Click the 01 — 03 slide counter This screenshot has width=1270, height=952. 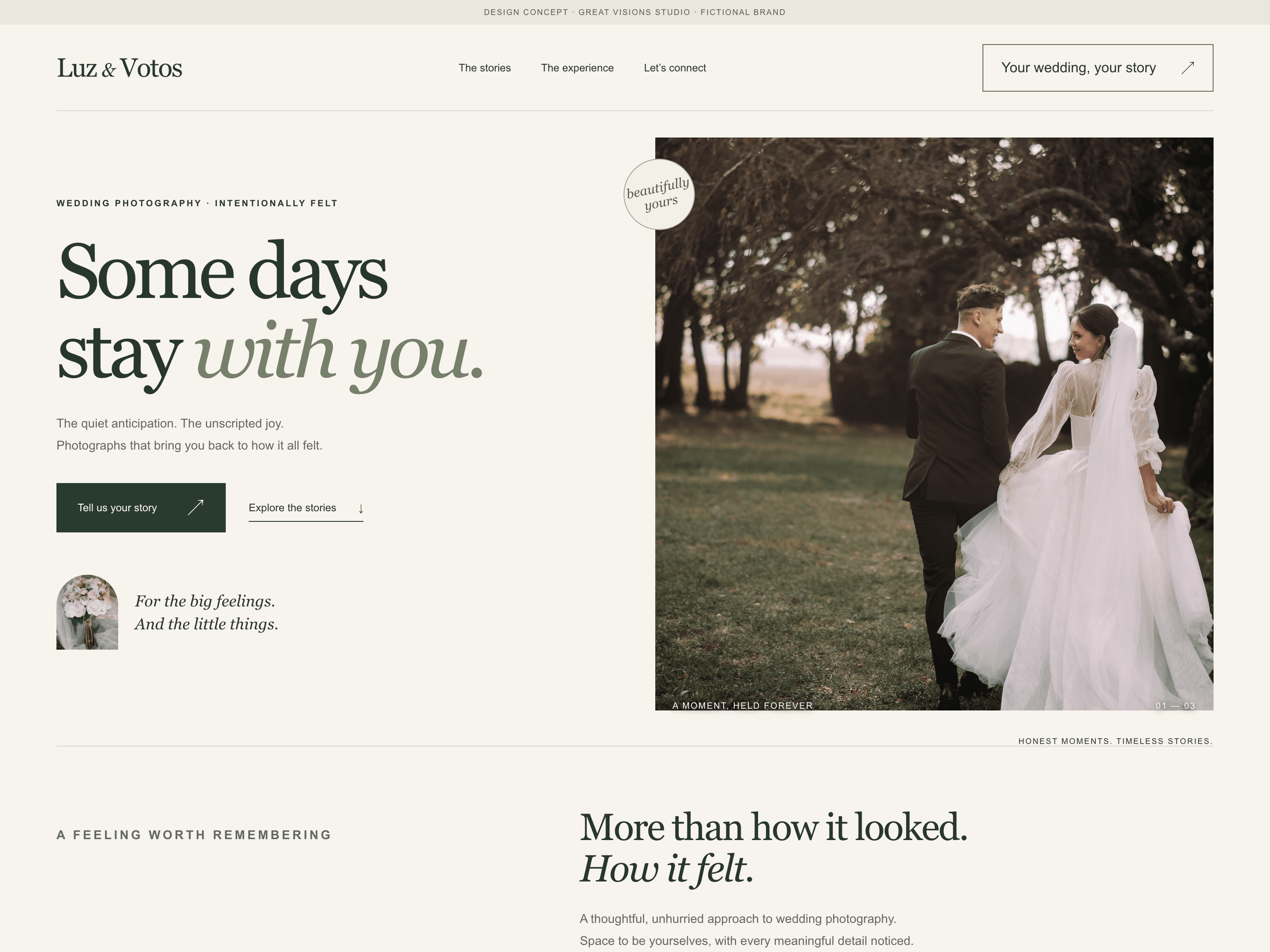[x=1175, y=705]
